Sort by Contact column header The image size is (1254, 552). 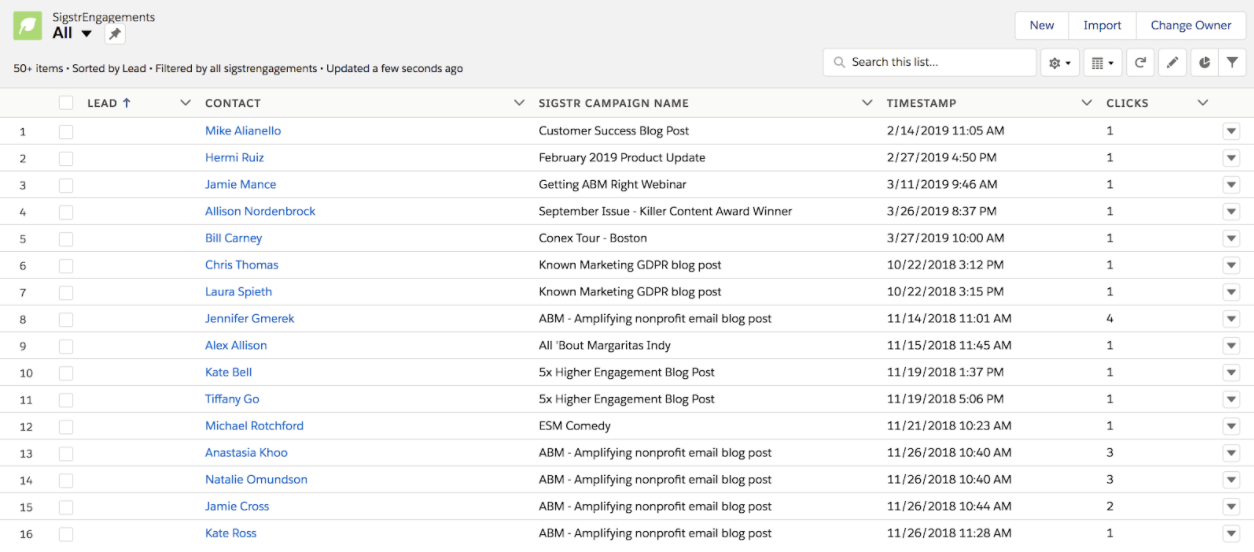click(x=233, y=103)
